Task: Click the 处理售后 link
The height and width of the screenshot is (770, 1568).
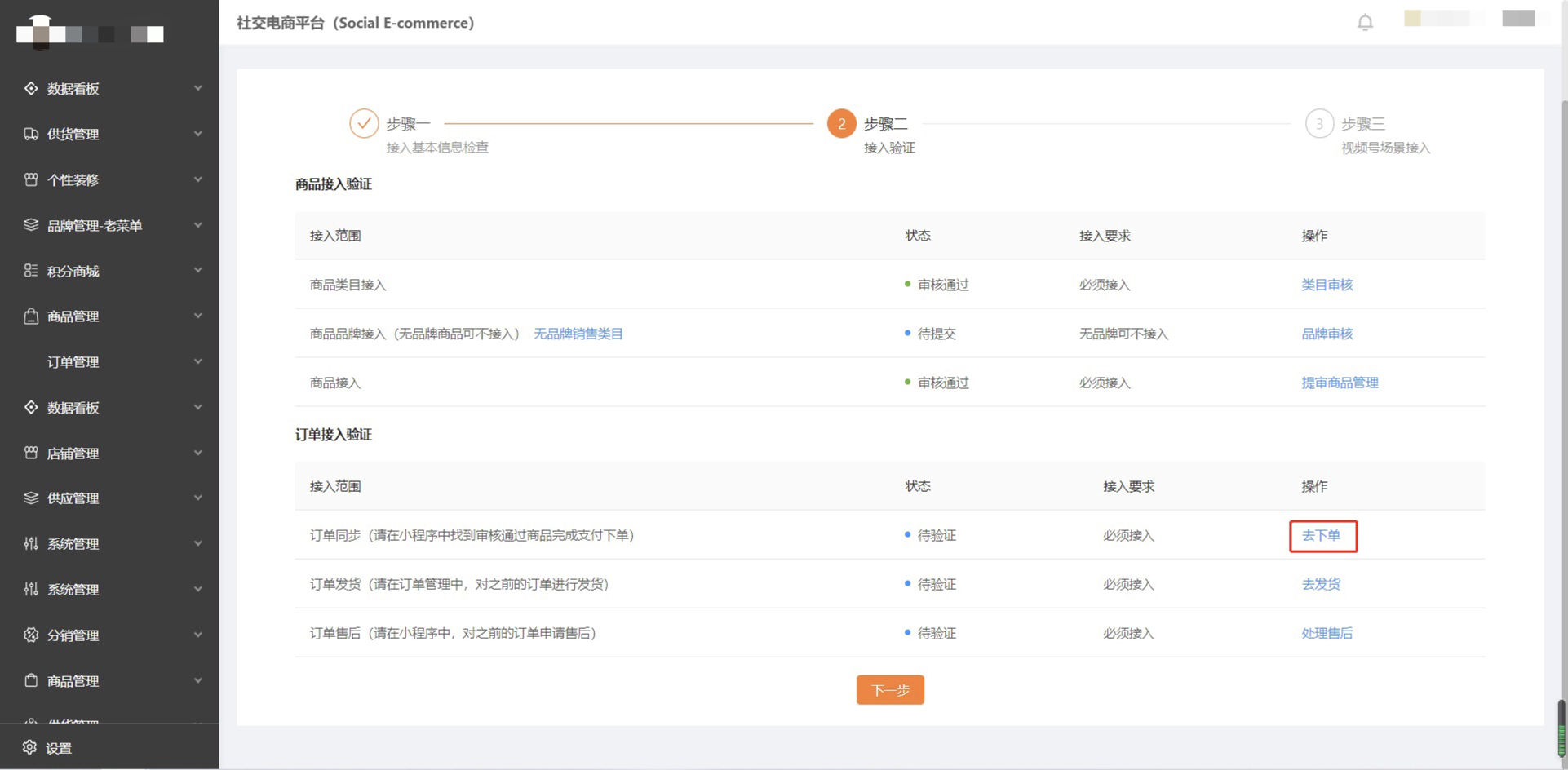Action: [1327, 633]
